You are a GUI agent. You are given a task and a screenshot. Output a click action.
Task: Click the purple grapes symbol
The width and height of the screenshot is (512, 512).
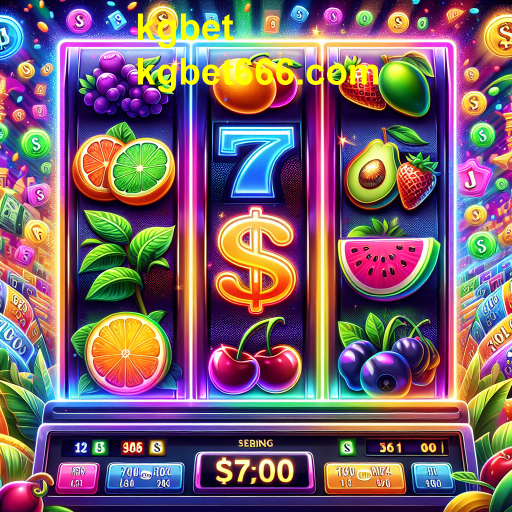(123, 85)
